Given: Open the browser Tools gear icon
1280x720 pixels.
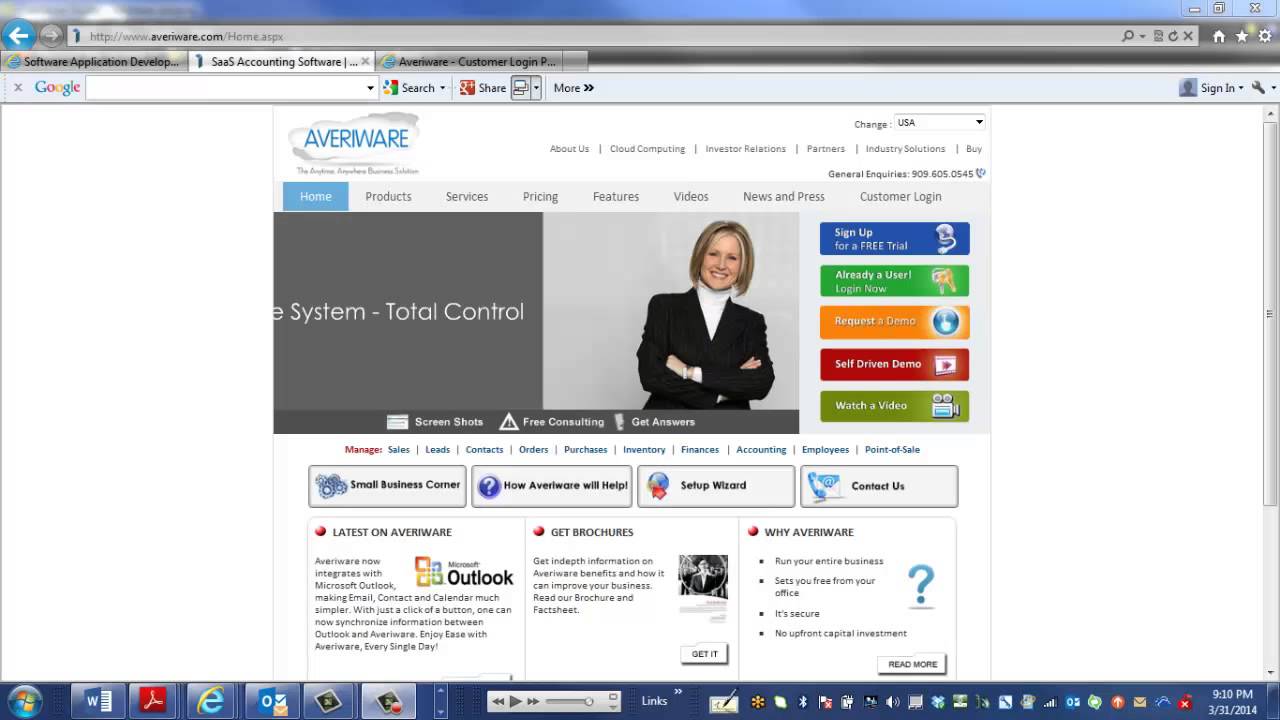Looking at the screenshot, I should (x=1265, y=36).
